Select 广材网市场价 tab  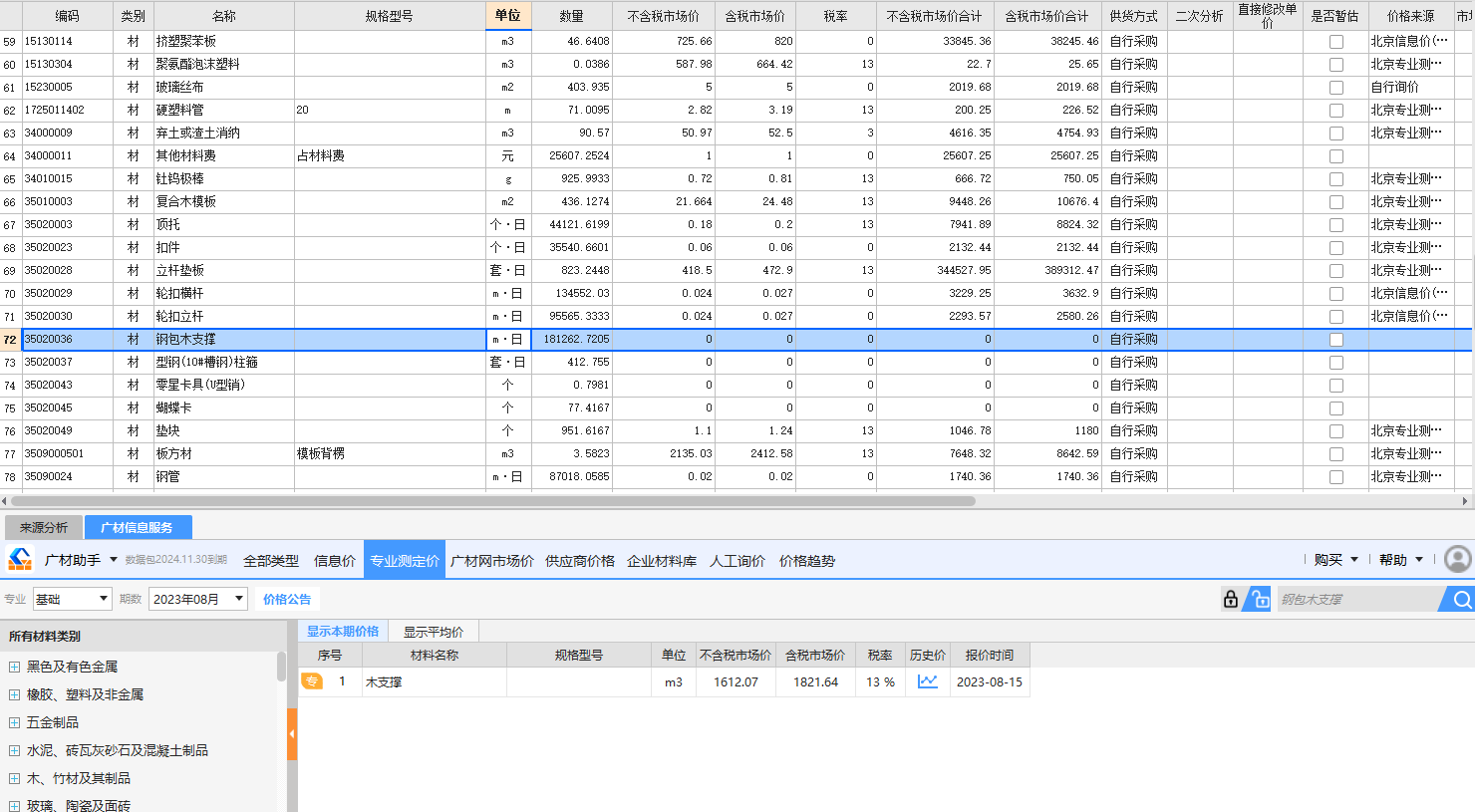click(x=492, y=561)
